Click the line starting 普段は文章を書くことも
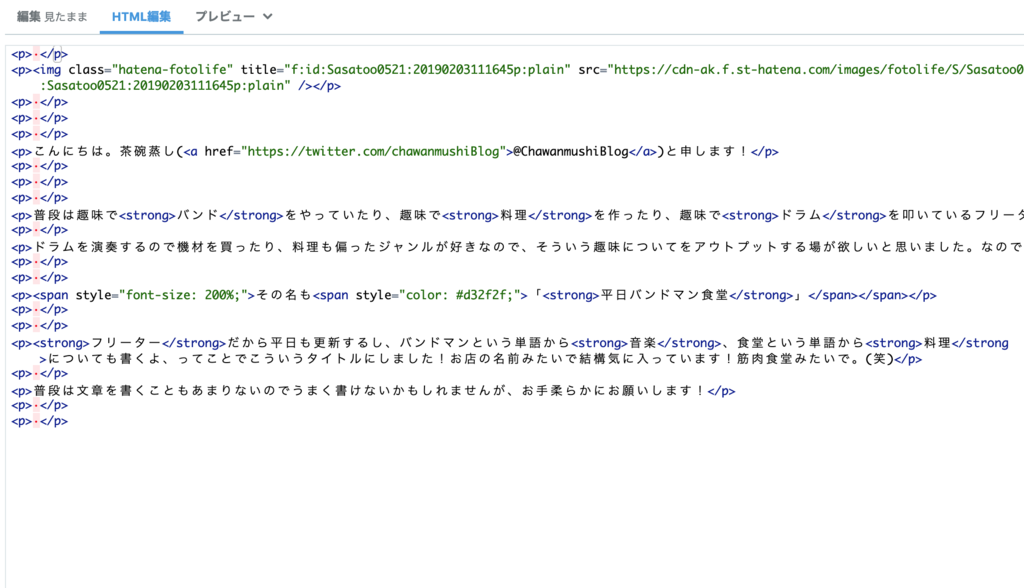Screen dimensions: 1024x588 click(x=373, y=391)
